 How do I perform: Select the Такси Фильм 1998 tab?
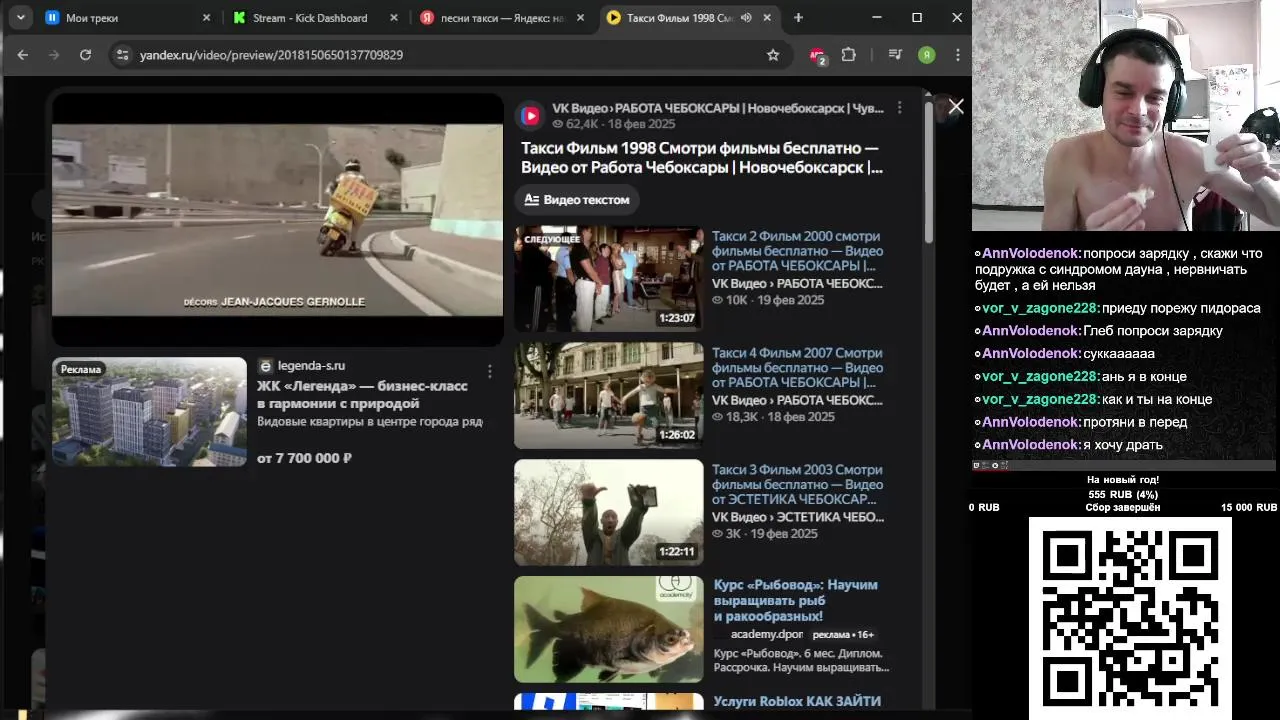(690, 17)
